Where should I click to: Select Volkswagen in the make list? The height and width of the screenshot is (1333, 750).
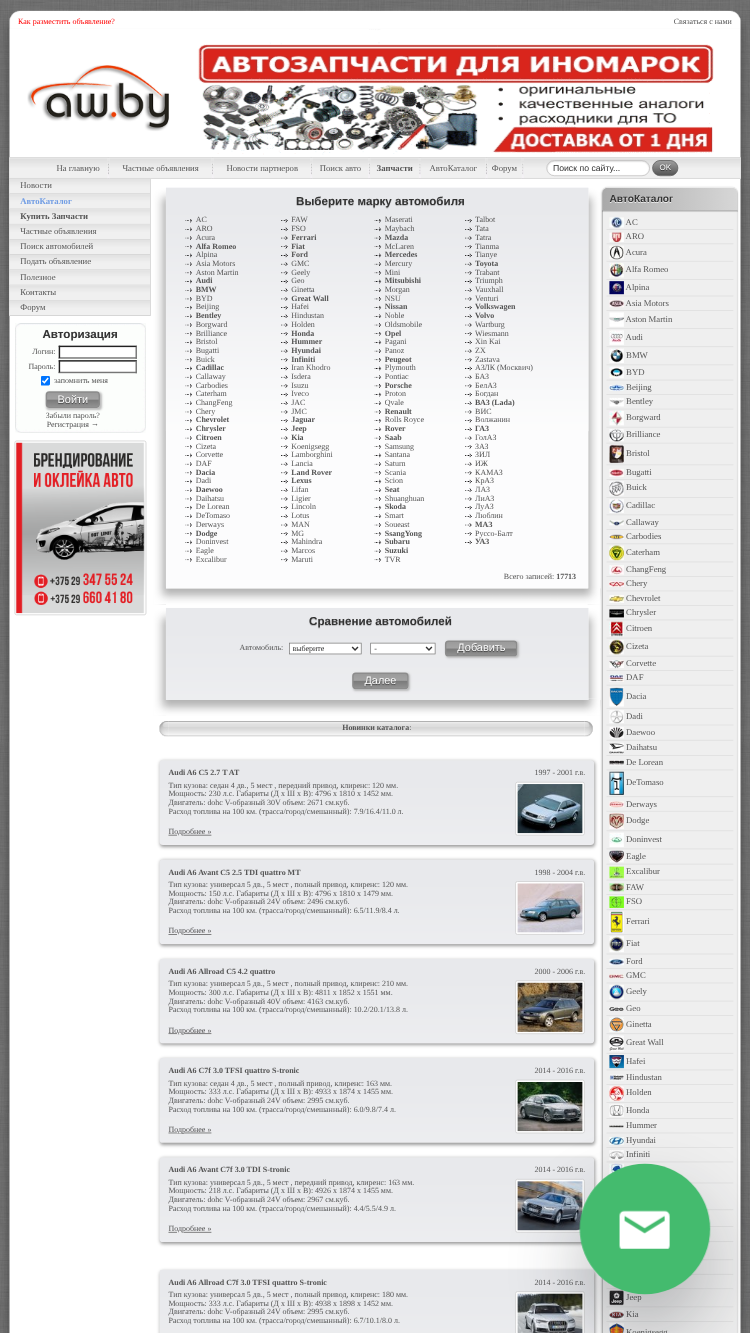495,307
